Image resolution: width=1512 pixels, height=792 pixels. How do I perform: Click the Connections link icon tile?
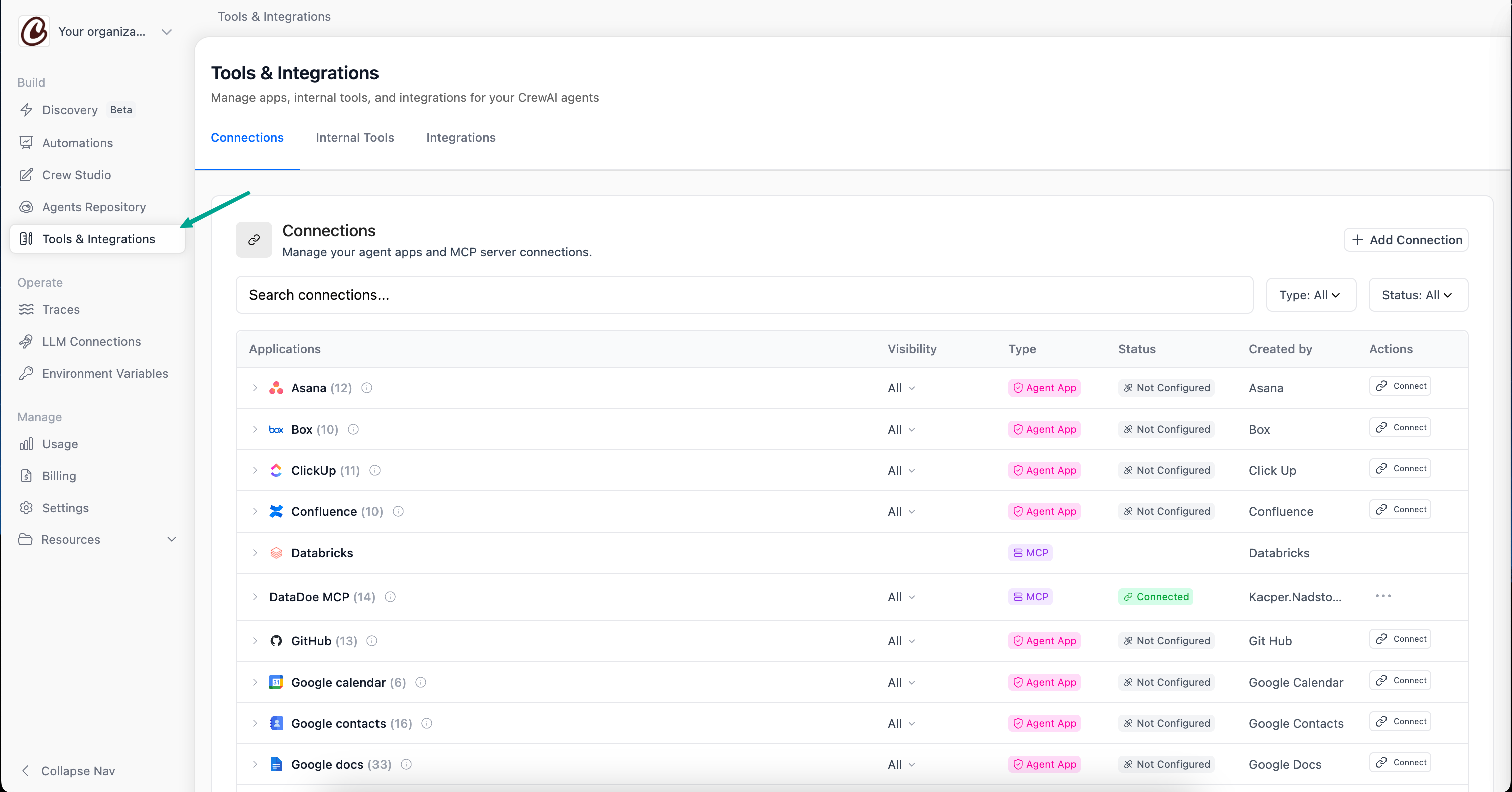coord(254,240)
